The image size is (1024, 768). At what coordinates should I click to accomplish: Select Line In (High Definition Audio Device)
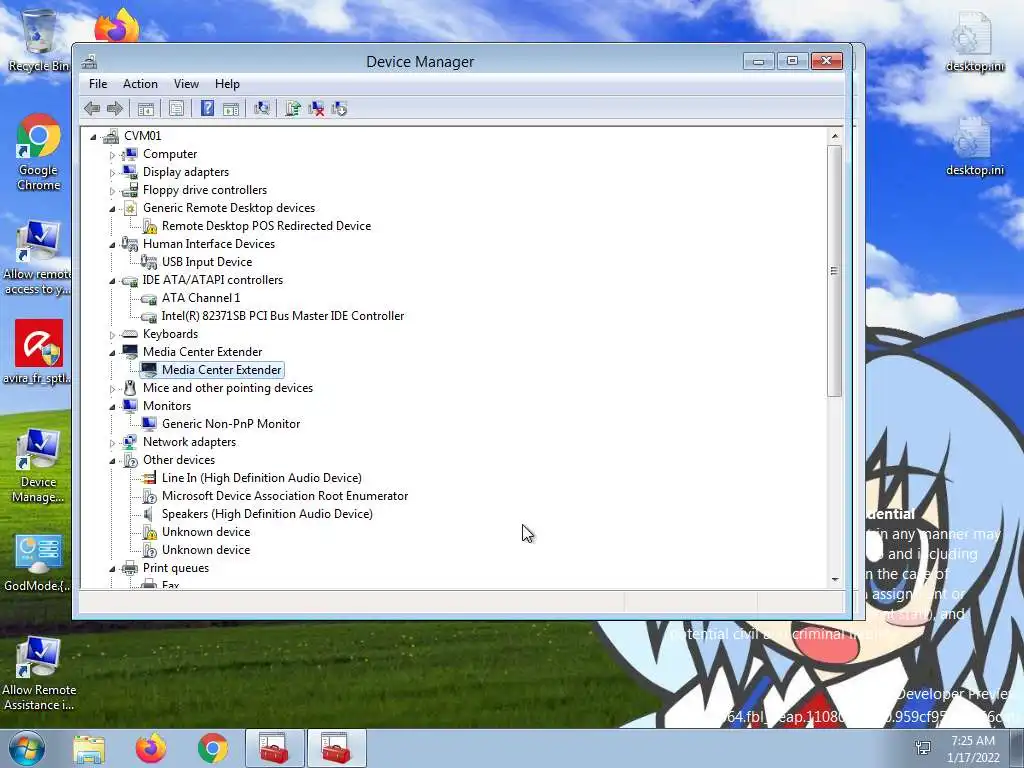point(262,478)
